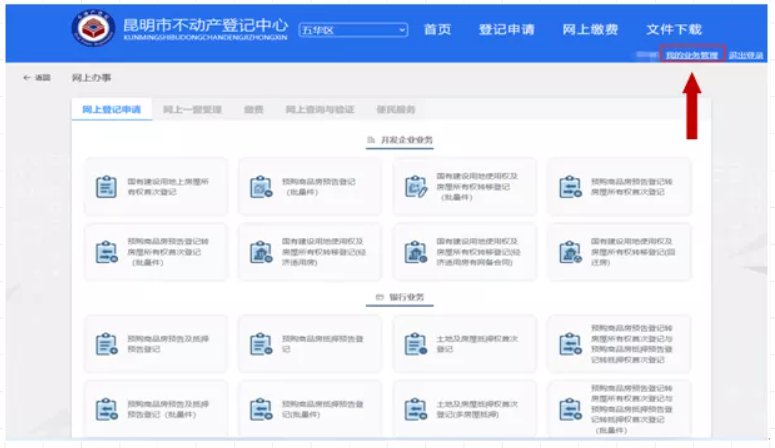
Task: Click the 昆明市不动产登记中心 logo emblem
Action: 93,30
